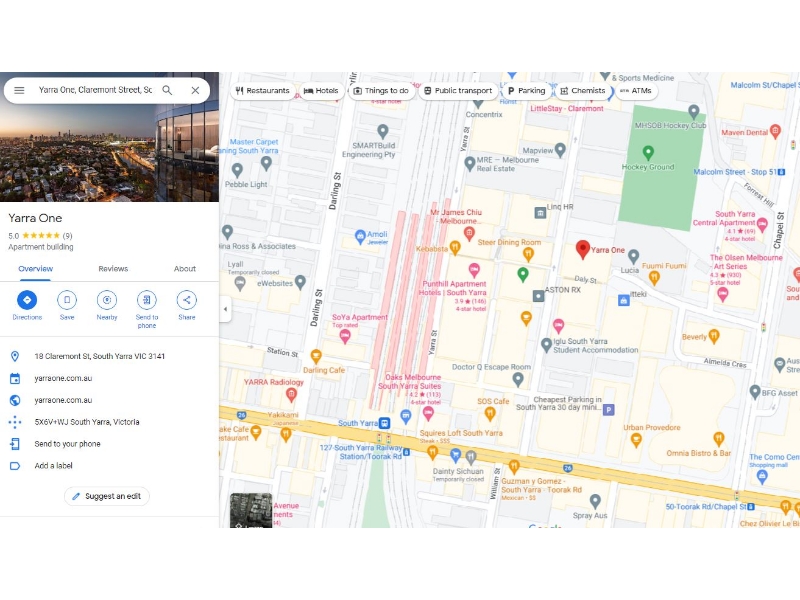Open the satellite layers thumbnail
Screen dimensions: 800x600
(x=250, y=510)
